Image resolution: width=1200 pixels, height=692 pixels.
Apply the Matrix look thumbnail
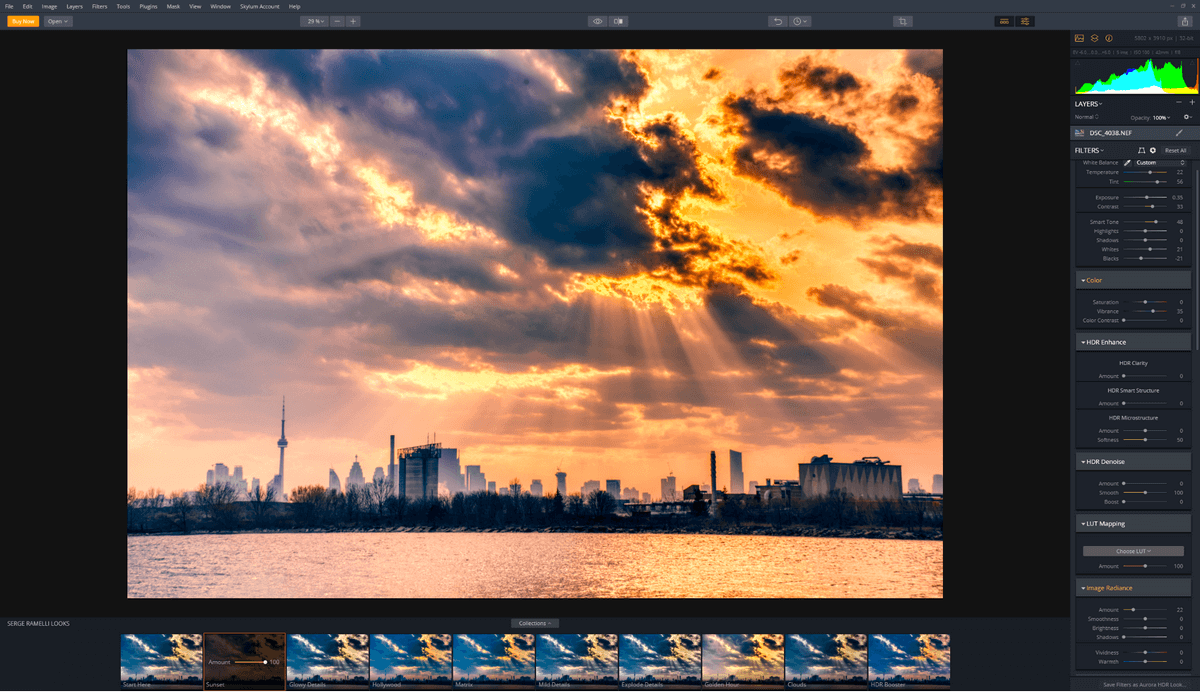494,660
